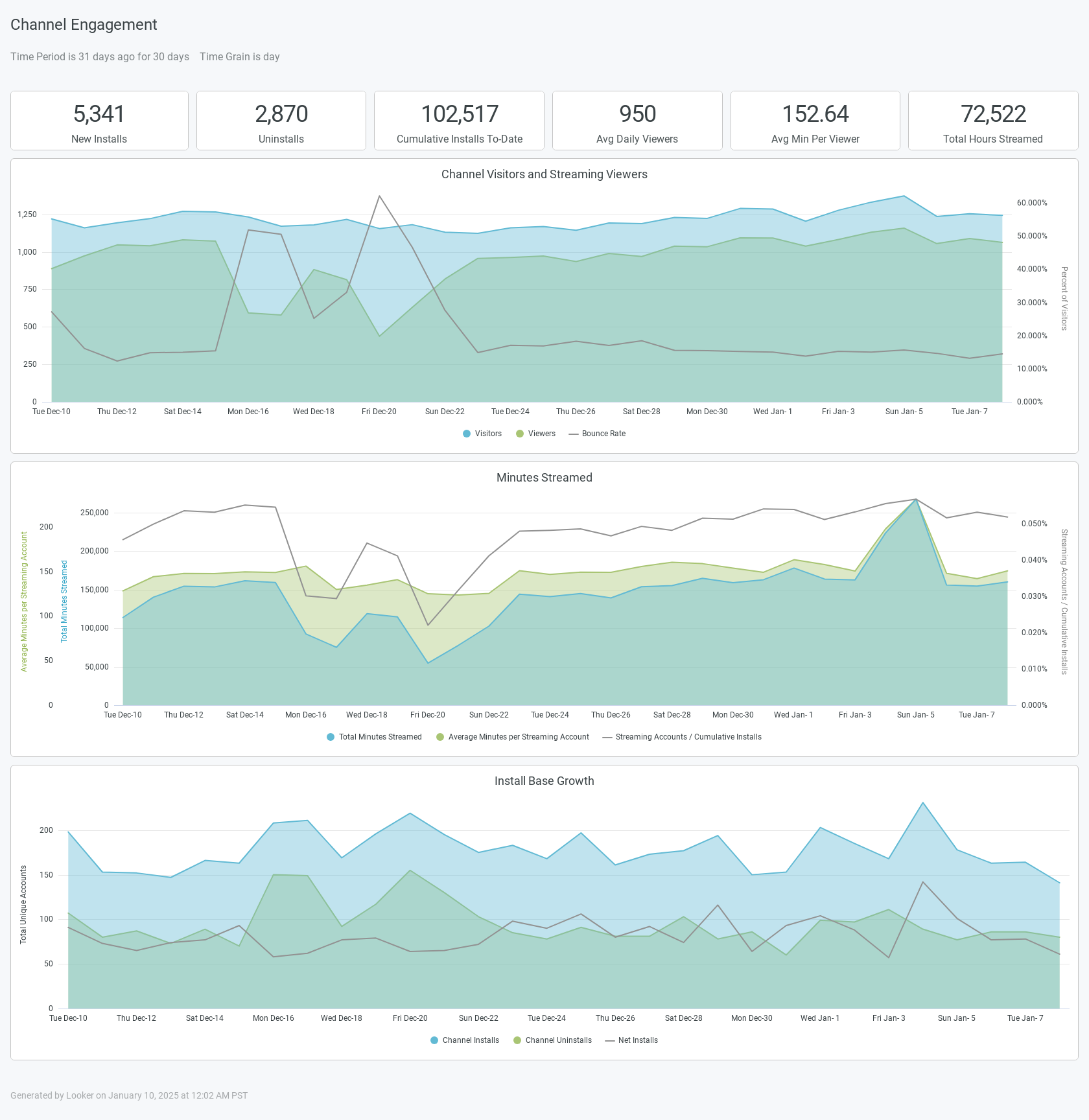This screenshot has width=1089, height=1120.
Task: Open the Avg Min Per Viewer tile
Action: (815, 121)
